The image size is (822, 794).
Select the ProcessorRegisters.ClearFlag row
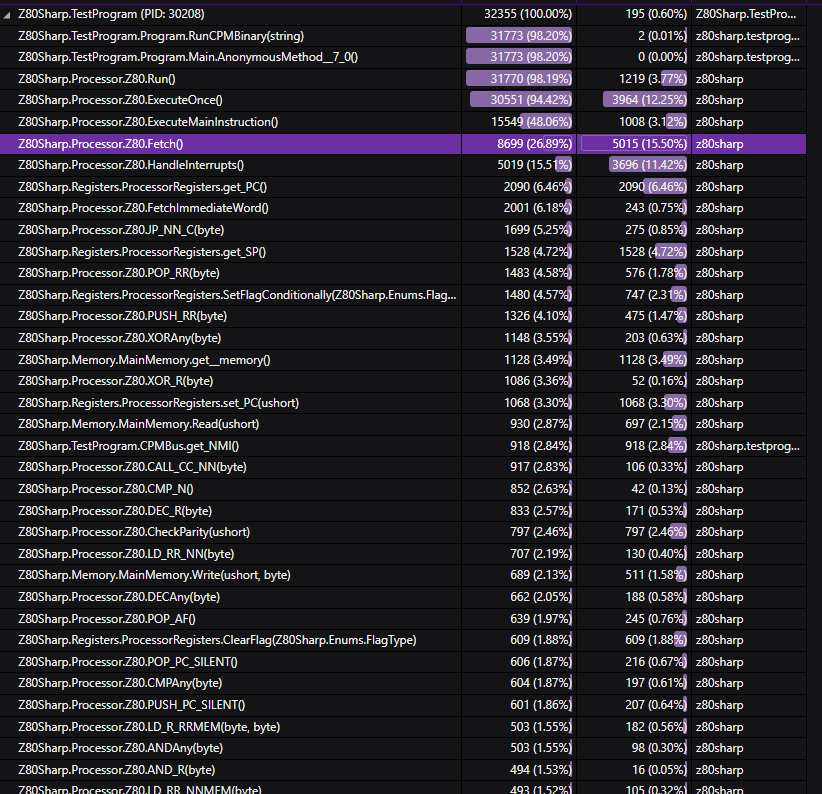403,640
